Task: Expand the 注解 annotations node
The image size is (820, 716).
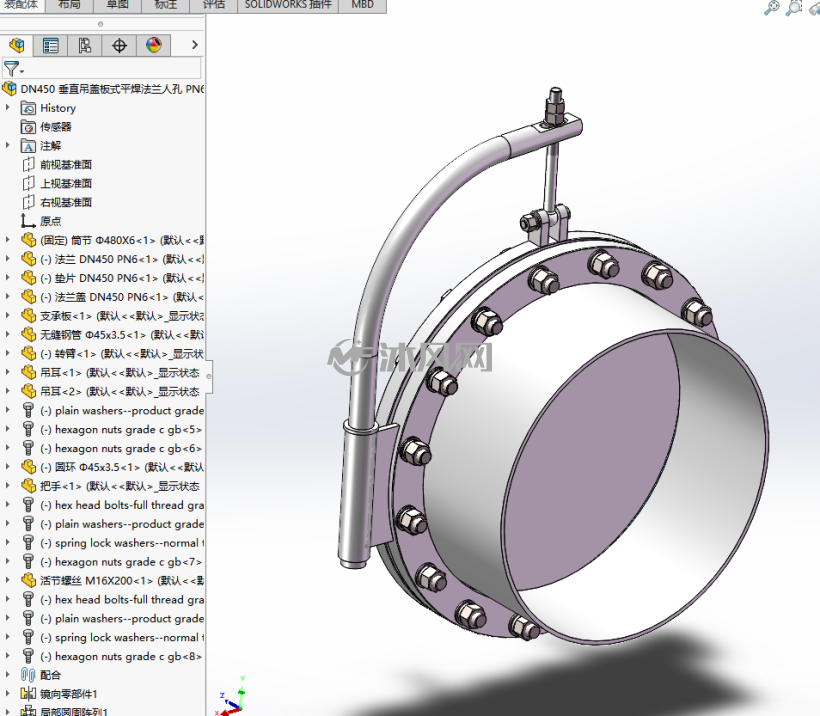Action: point(7,145)
